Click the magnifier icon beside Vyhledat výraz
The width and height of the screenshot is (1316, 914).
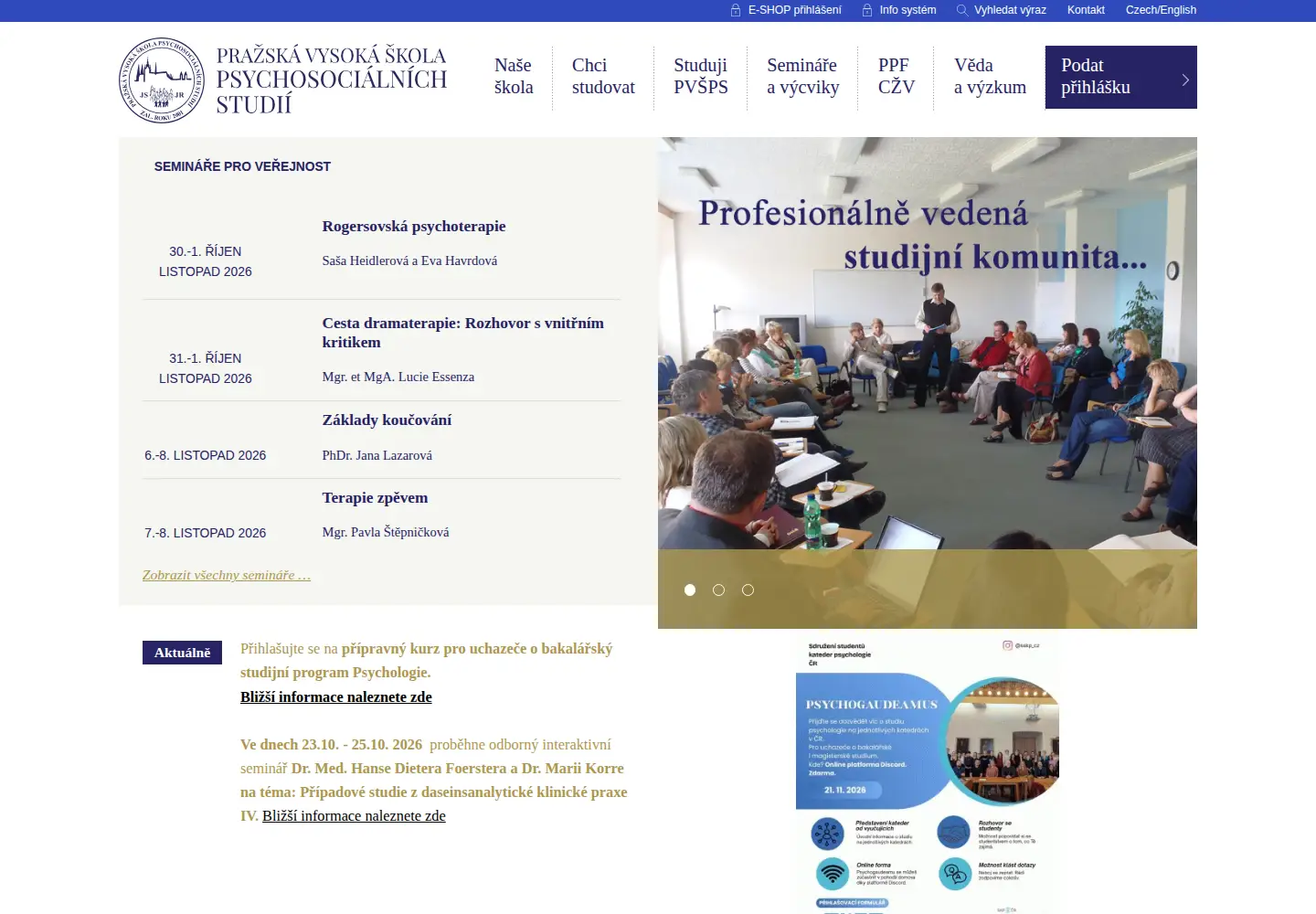[x=962, y=10]
